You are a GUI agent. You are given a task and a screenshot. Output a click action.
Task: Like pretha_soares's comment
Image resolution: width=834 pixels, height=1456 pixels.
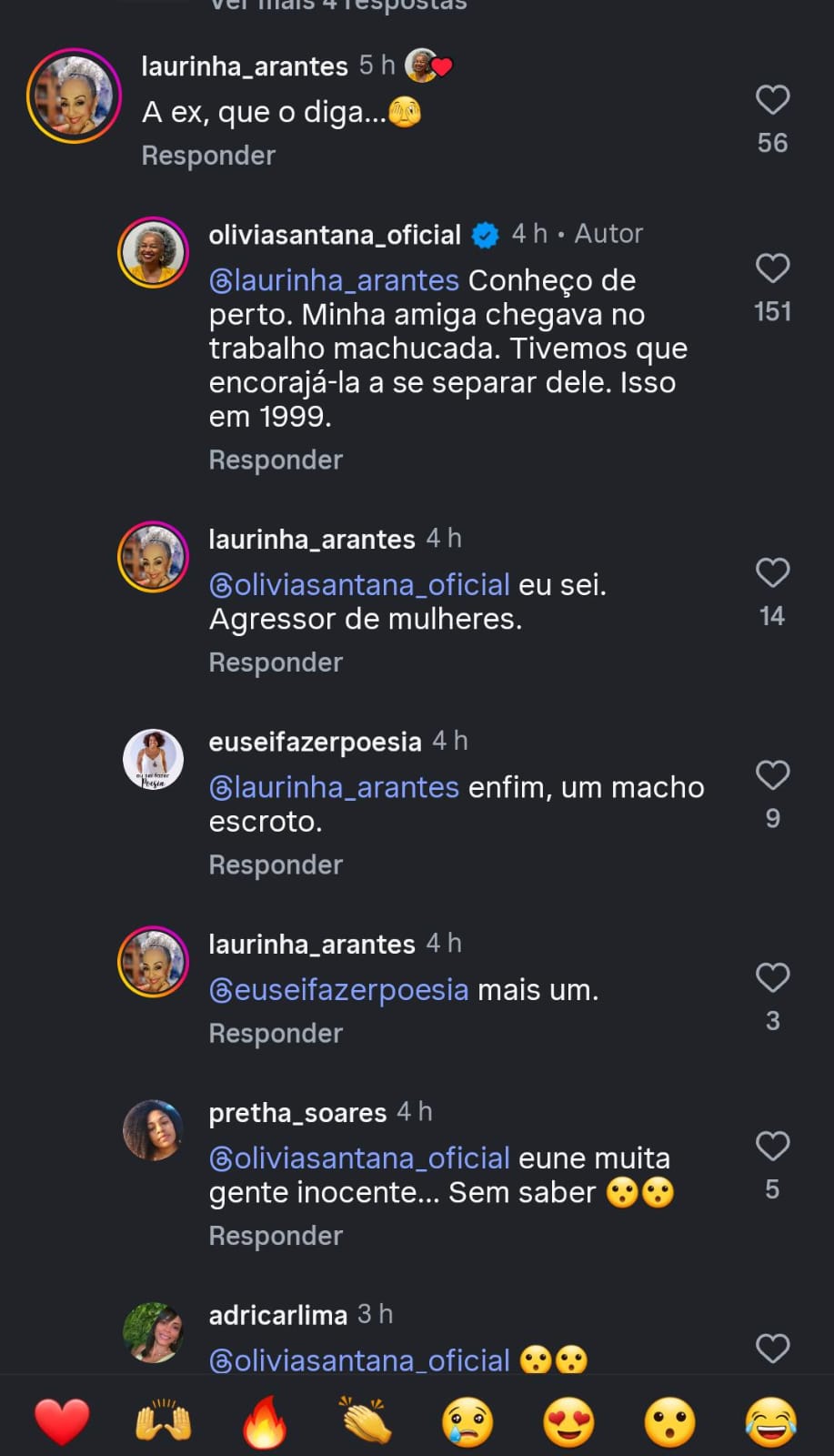(x=772, y=1146)
